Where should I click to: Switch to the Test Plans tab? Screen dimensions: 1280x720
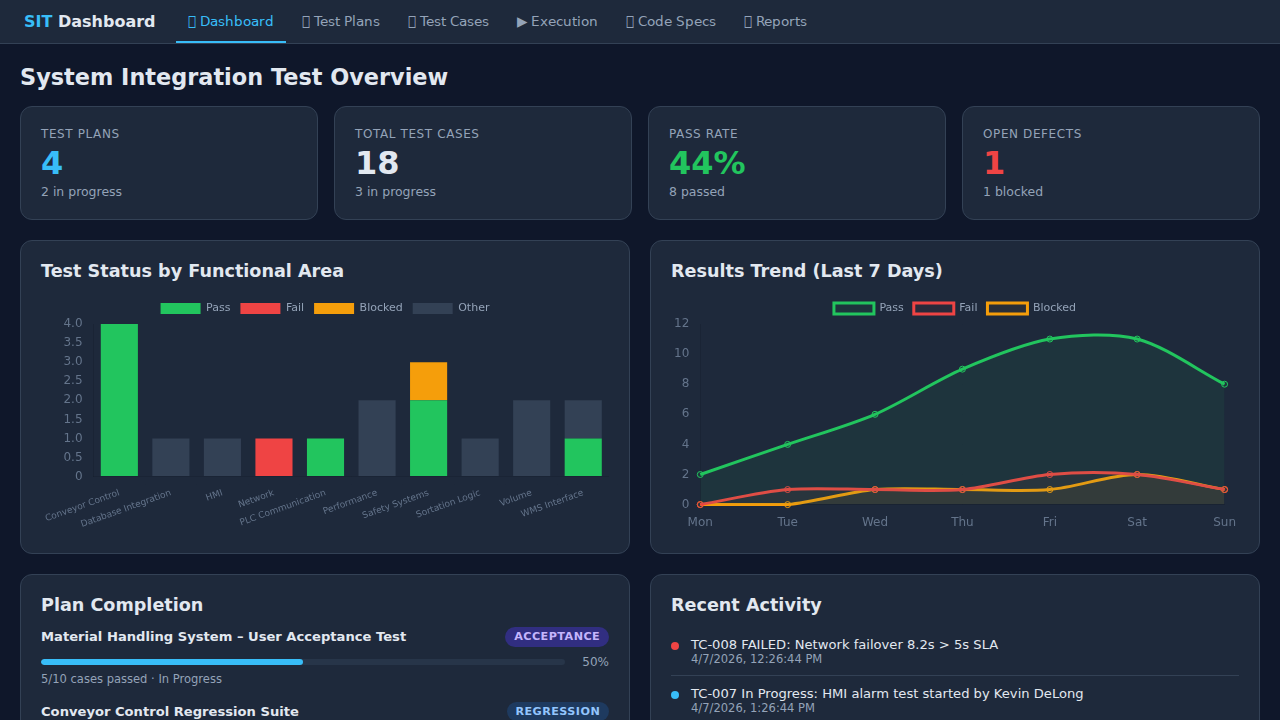[340, 21]
